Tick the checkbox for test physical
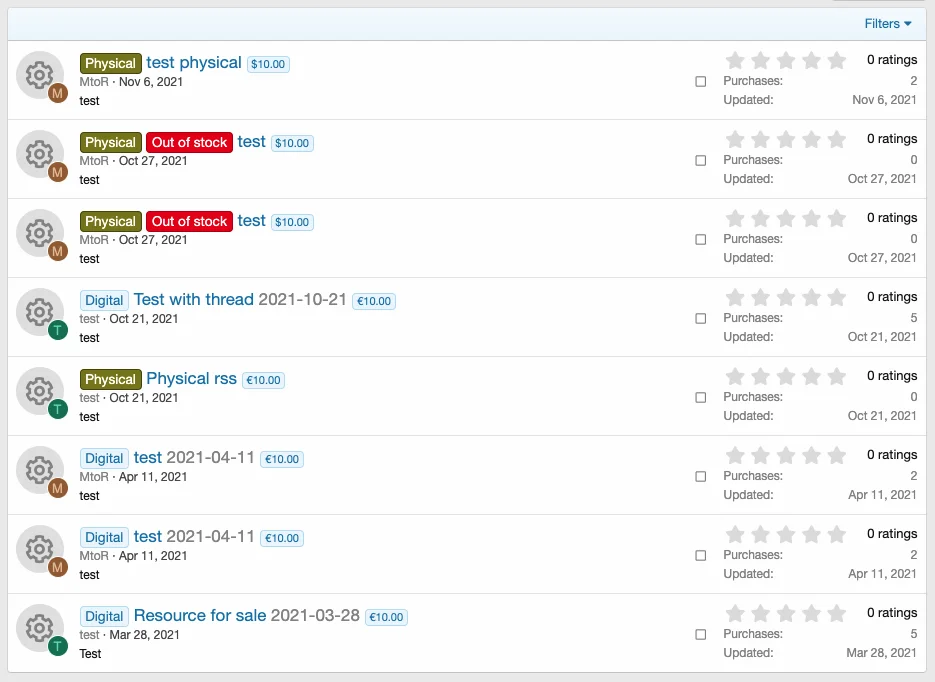This screenshot has width=935, height=682. pyautogui.click(x=701, y=82)
